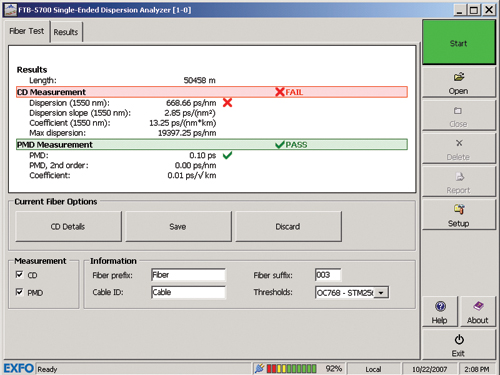Select PMD coefficient value 0.01 ps/√km
This screenshot has width=500, height=375.
[192, 175]
